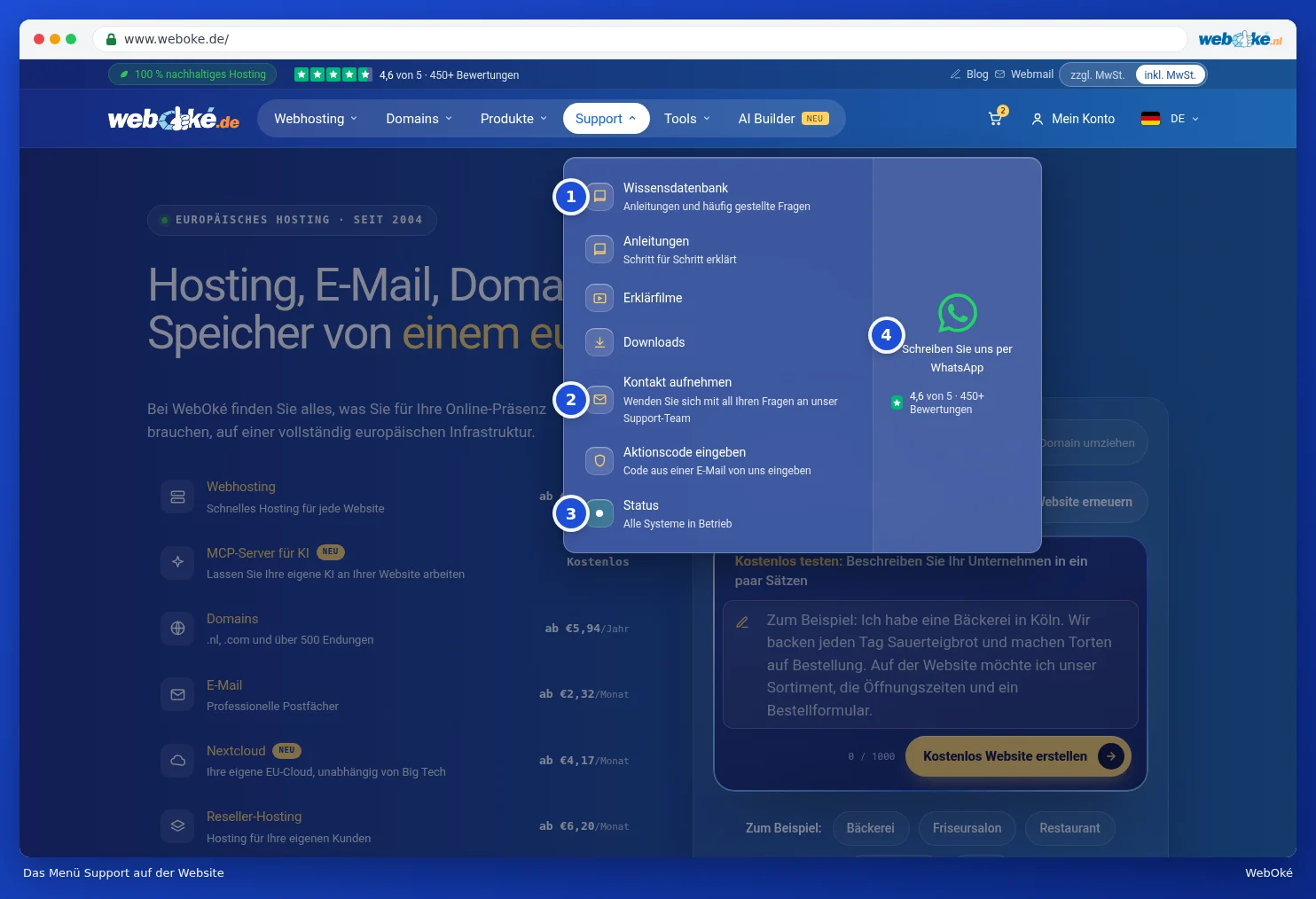Click the browser address bar
Viewport: 1316px width, 899px height.
(x=640, y=39)
